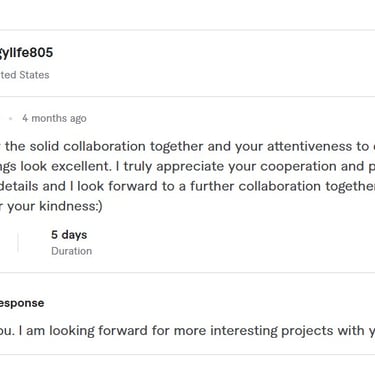Click the seller reply about interesting projects
The image size is (375, 366).
(187, 331)
